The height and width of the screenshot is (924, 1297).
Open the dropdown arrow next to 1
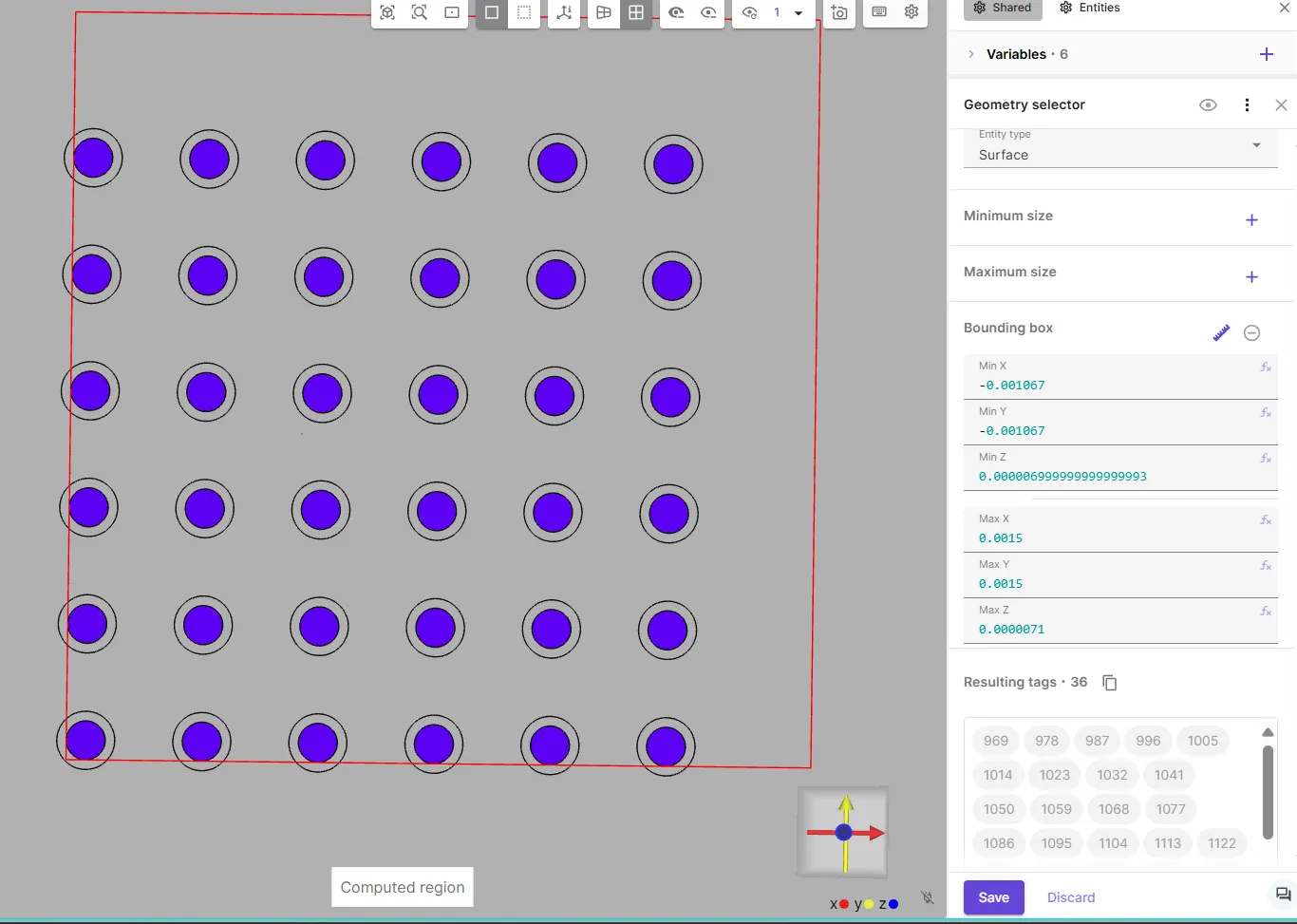[799, 13]
